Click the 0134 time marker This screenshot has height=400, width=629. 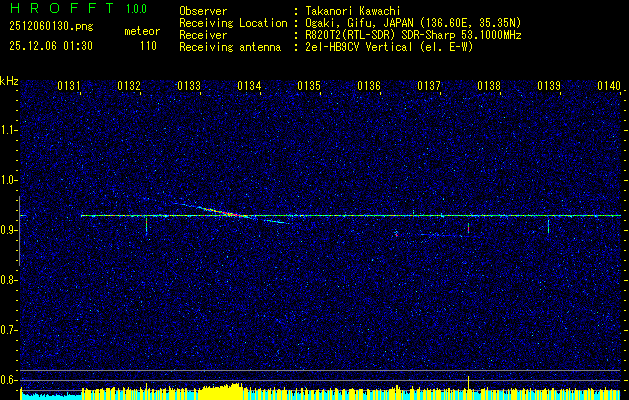[249, 85]
